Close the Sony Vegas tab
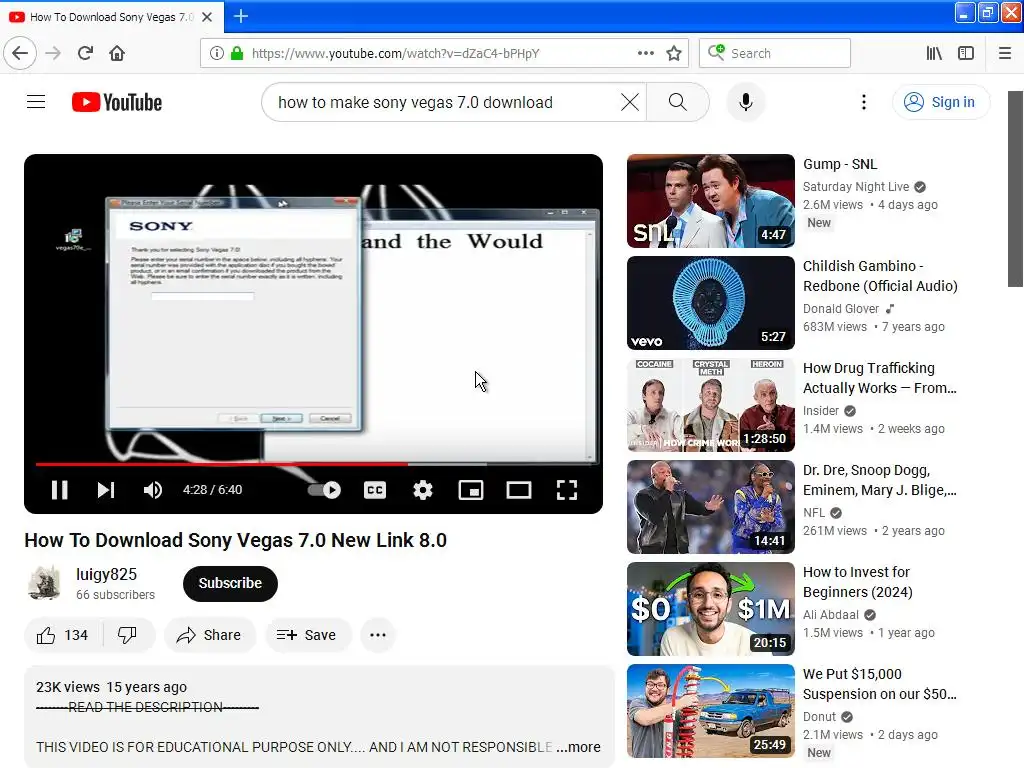Viewport: 1024px width, 768px height. [x=207, y=17]
